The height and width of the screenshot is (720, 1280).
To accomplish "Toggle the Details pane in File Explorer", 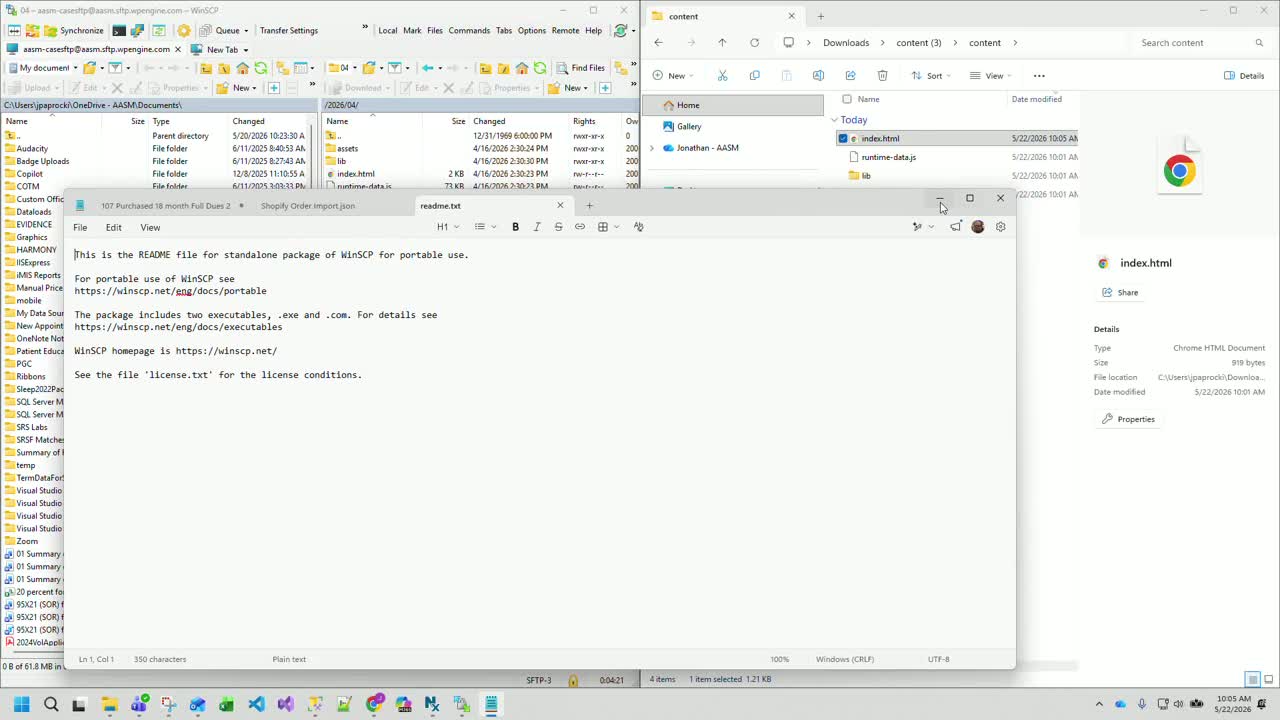I will click(x=1244, y=76).
